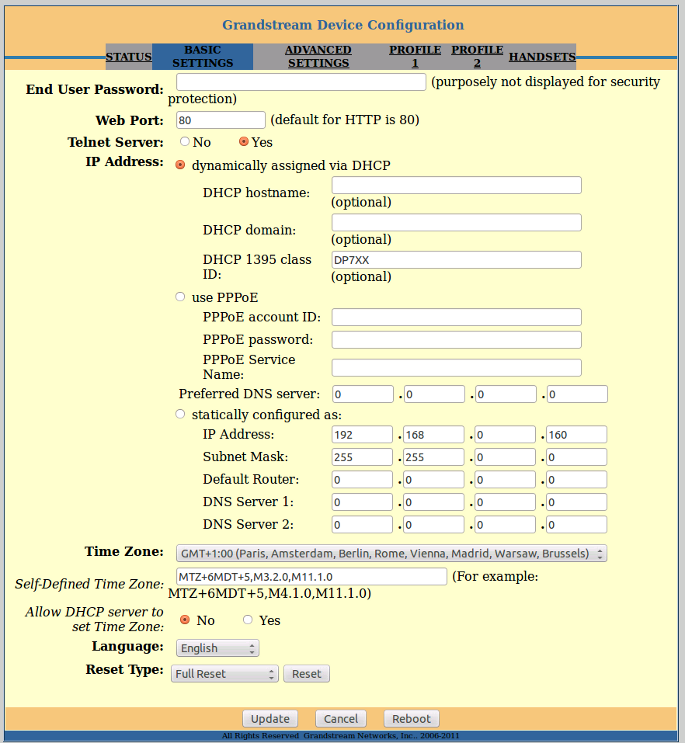The image size is (685, 743).
Task: Click the End User Password field
Action: pyautogui.click(x=301, y=82)
